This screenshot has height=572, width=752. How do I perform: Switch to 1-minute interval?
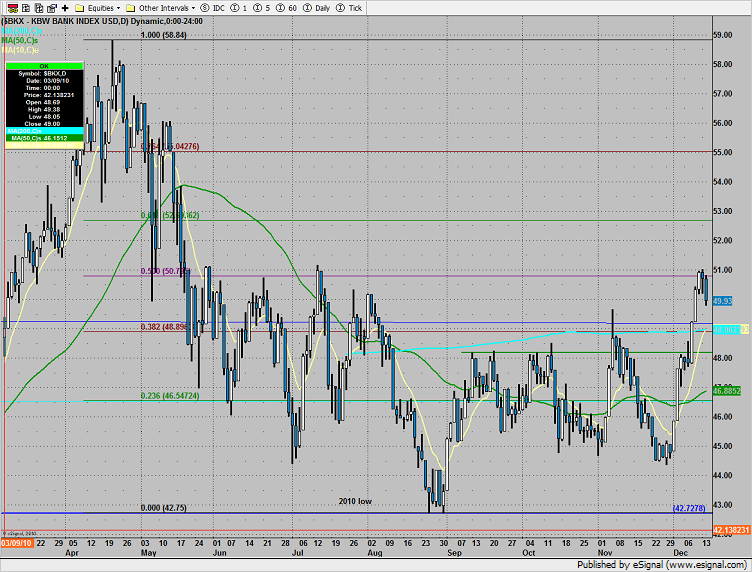pos(238,8)
